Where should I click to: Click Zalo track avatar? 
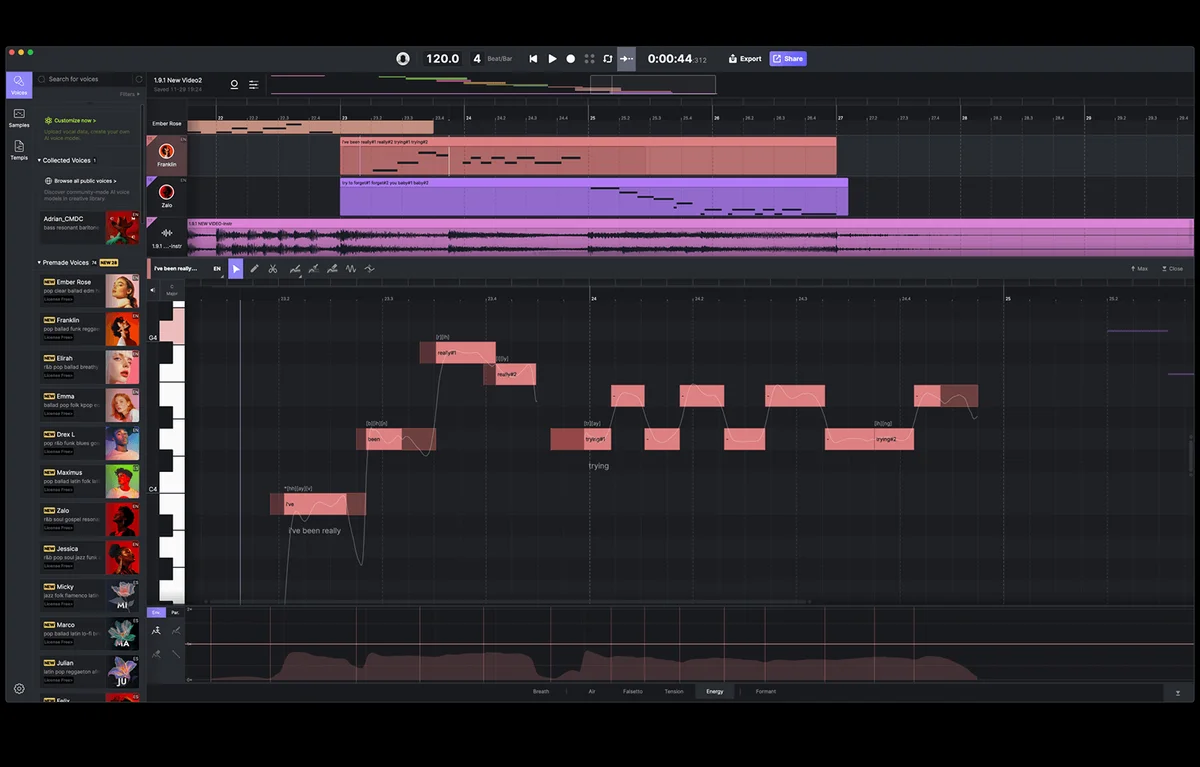click(x=166, y=191)
